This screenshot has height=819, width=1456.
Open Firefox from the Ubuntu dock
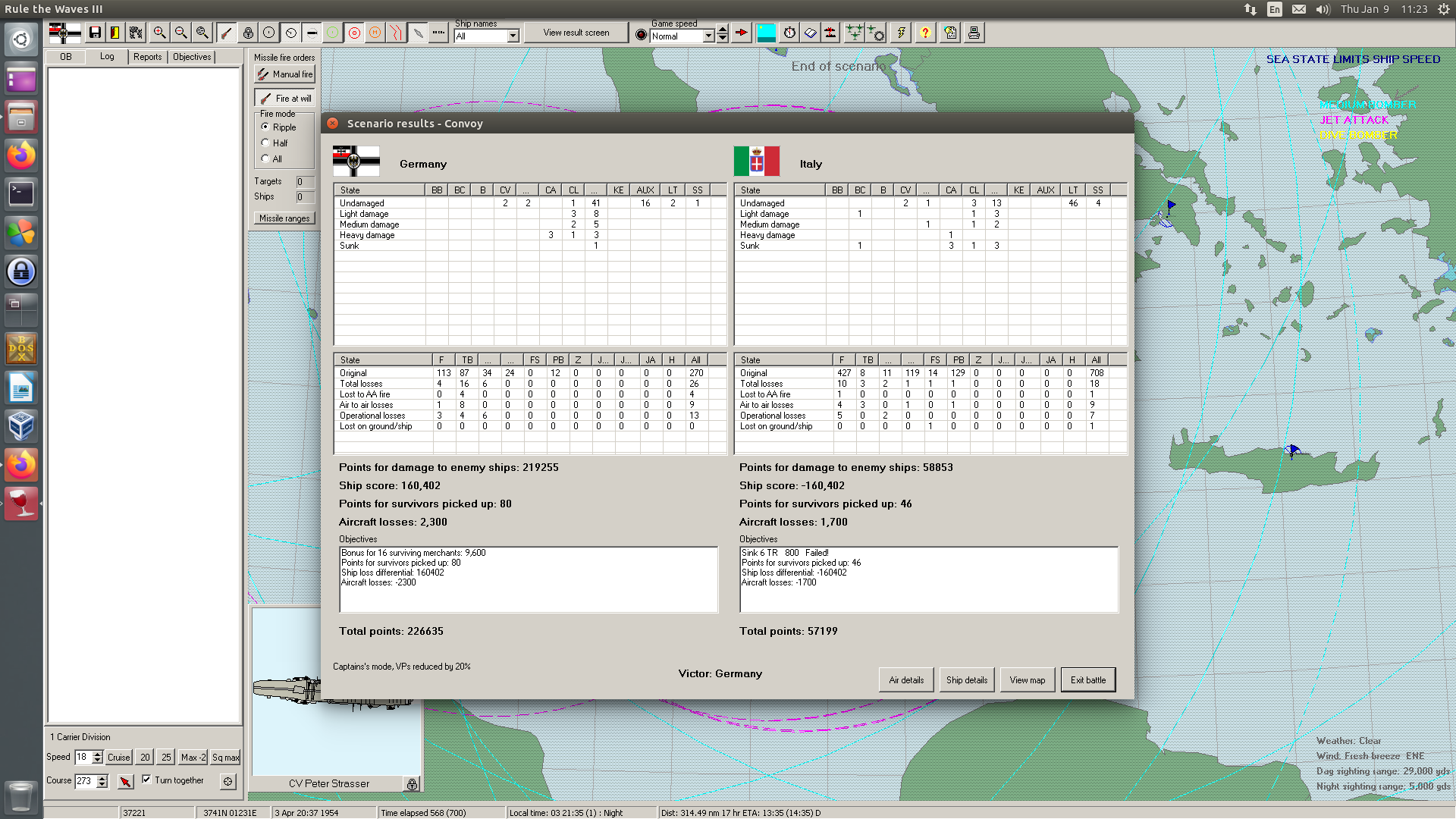click(21, 155)
